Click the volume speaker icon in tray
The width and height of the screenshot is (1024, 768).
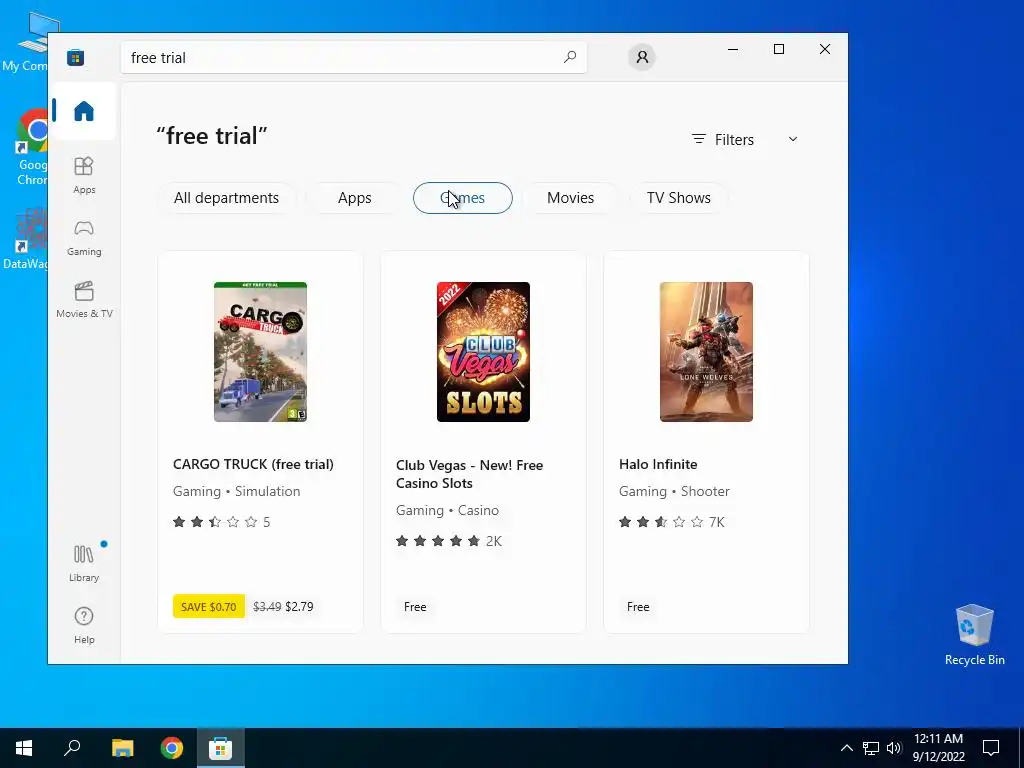click(894, 748)
